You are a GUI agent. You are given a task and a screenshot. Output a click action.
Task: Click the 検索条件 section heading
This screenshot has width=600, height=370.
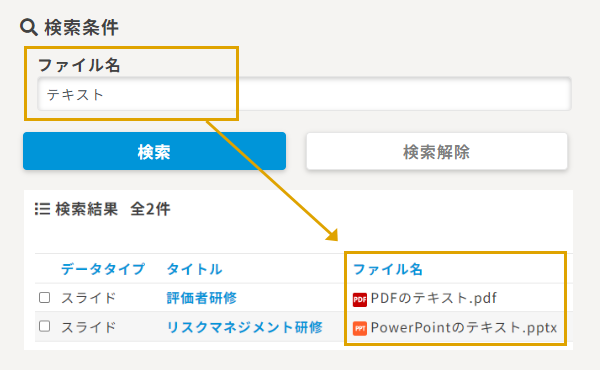click(82, 28)
